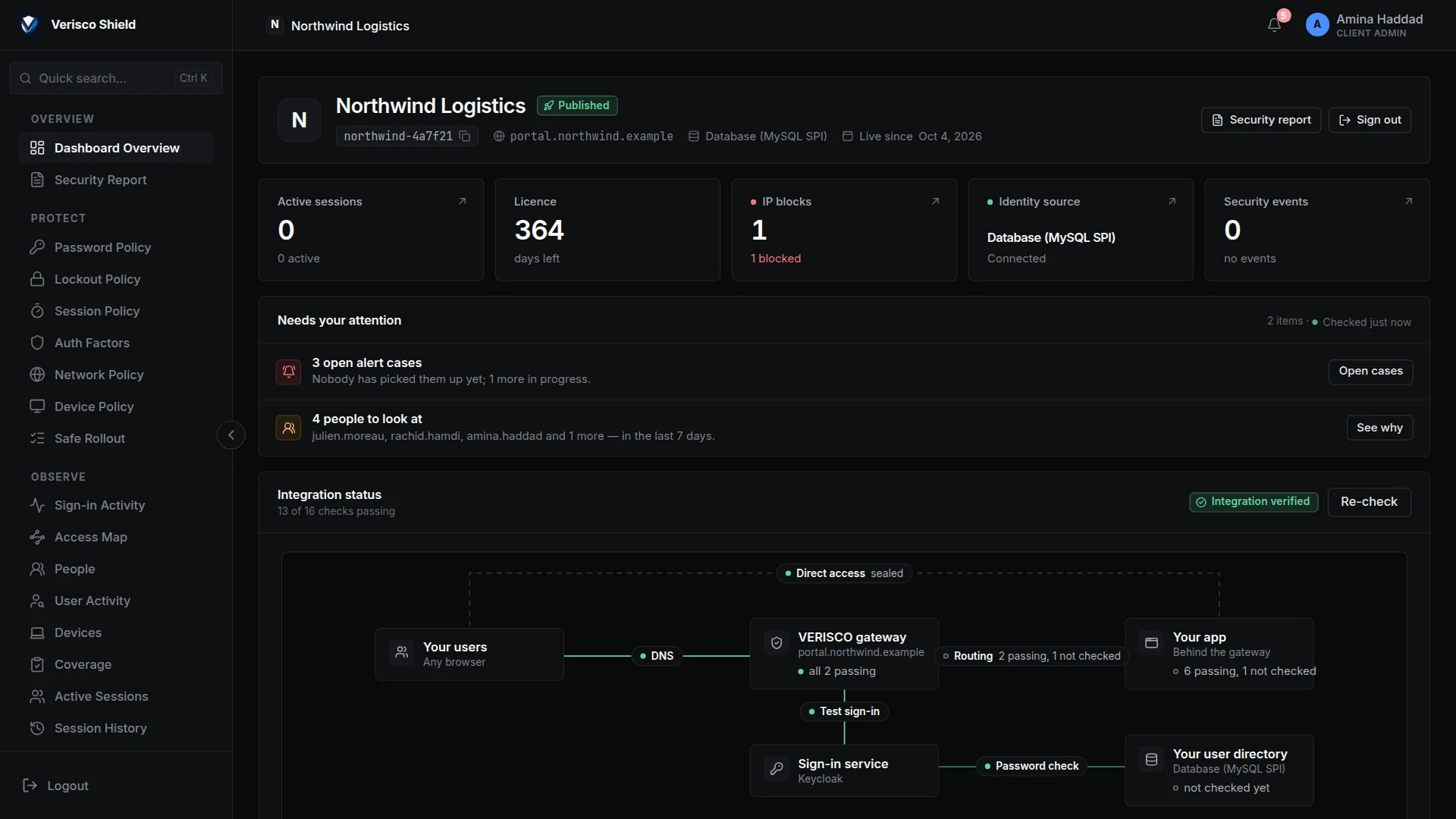Screen dimensions: 1456x819
Task: Click Open cases button
Action: pyautogui.click(x=1370, y=372)
